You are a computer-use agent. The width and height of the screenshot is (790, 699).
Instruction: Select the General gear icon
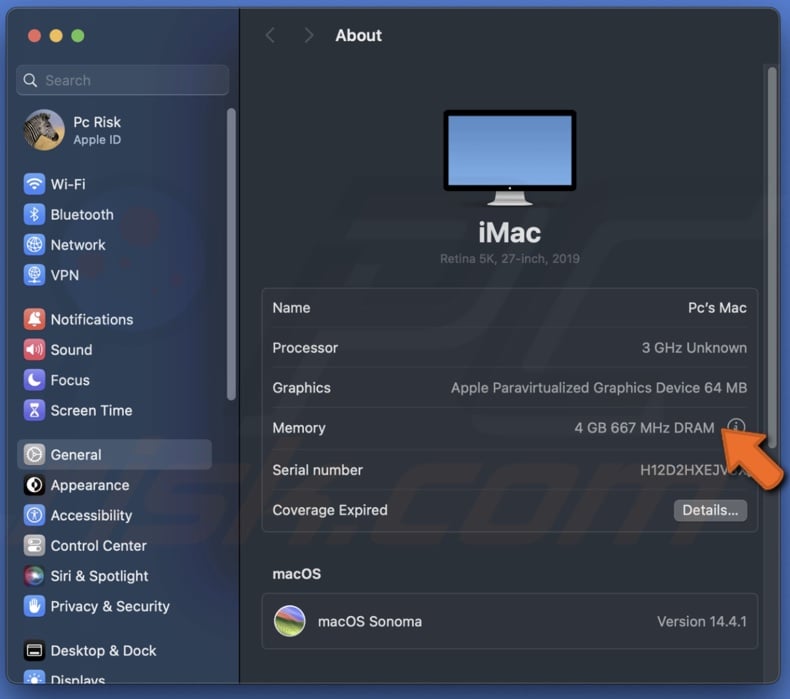pyautogui.click(x=34, y=454)
